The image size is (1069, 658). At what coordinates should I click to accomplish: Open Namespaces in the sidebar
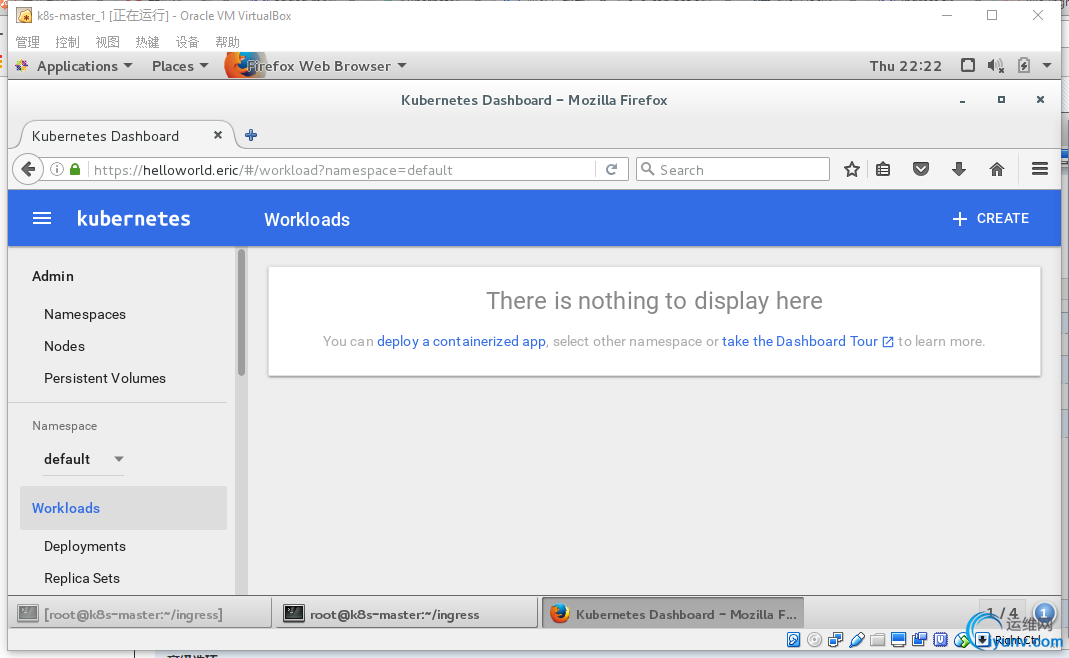(85, 314)
